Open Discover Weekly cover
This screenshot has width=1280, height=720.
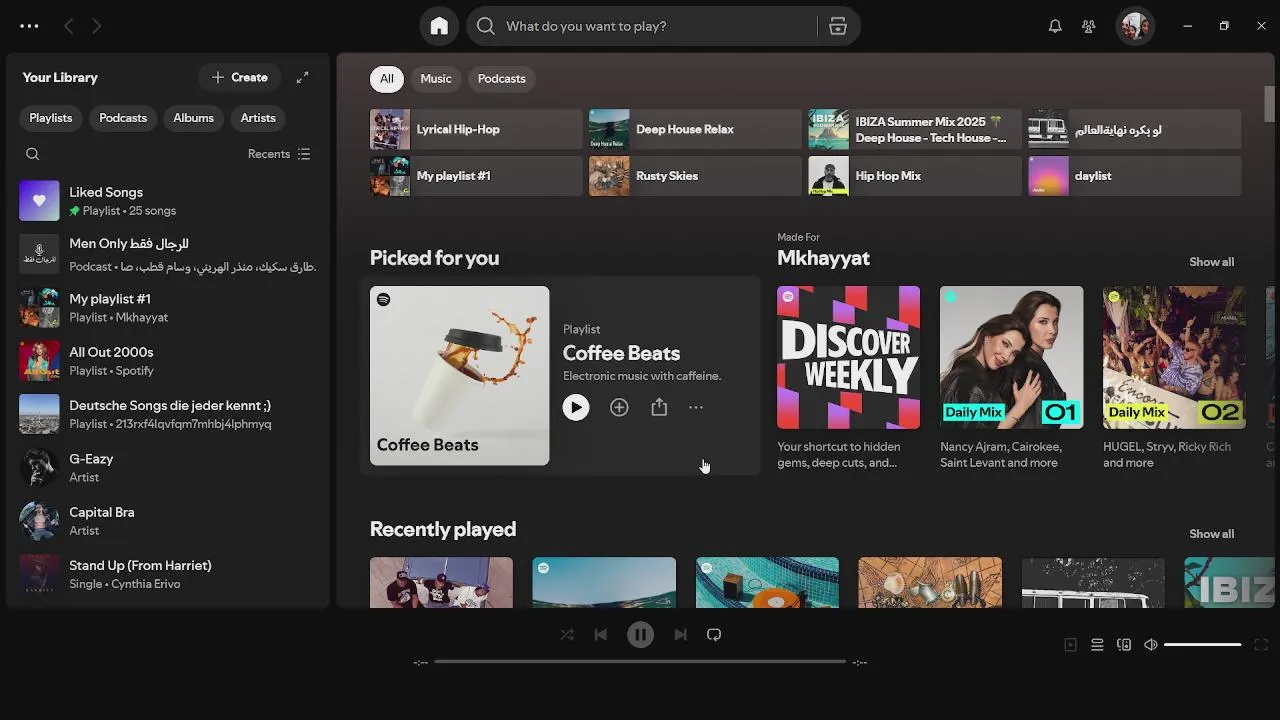click(x=849, y=358)
